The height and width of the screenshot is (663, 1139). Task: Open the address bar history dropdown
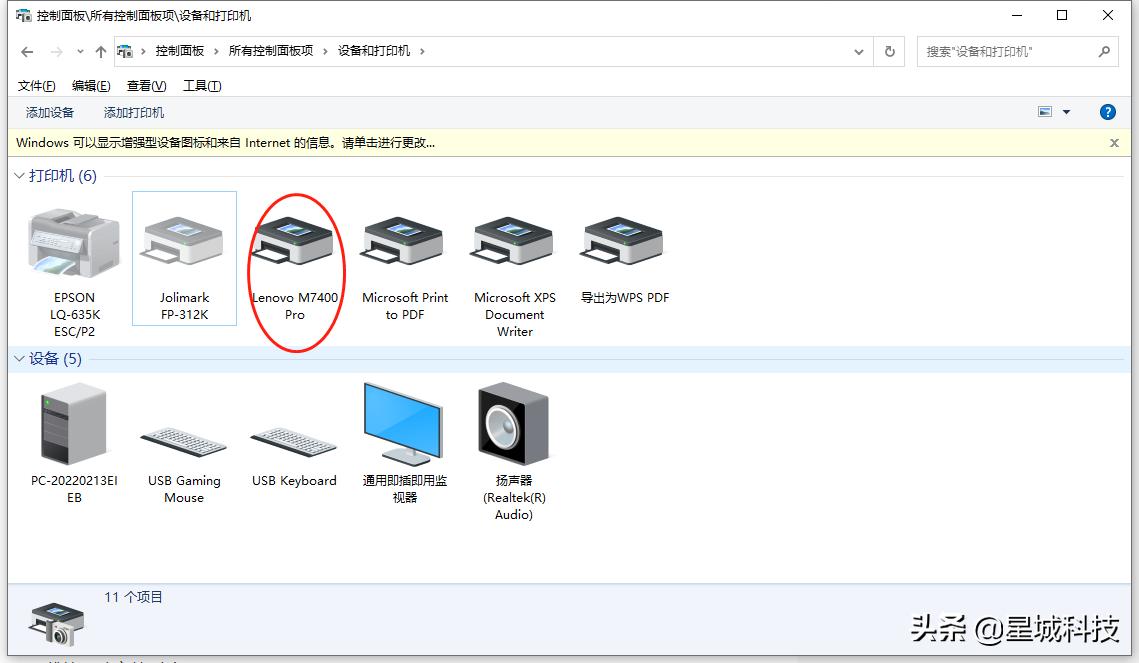pos(858,51)
